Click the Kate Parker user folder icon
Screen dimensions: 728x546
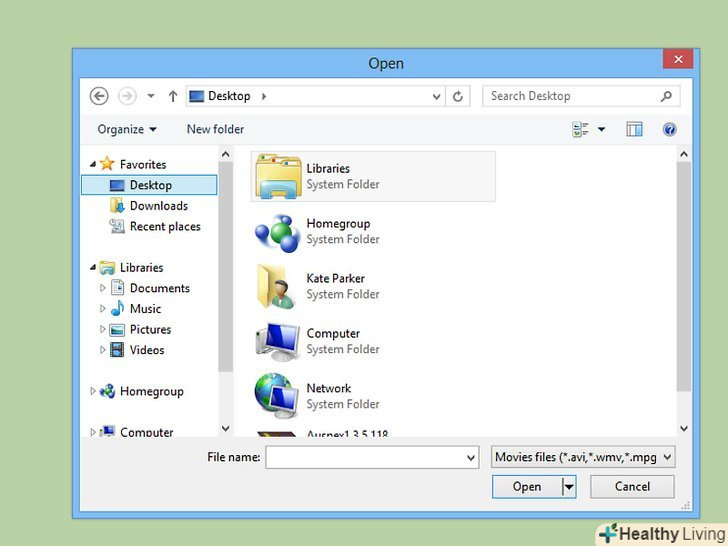[276, 286]
